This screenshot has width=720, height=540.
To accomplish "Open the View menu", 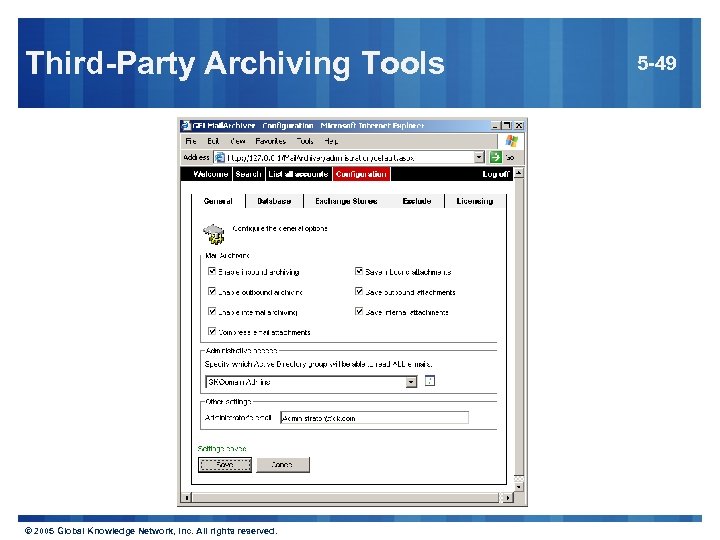I will tap(237, 141).
